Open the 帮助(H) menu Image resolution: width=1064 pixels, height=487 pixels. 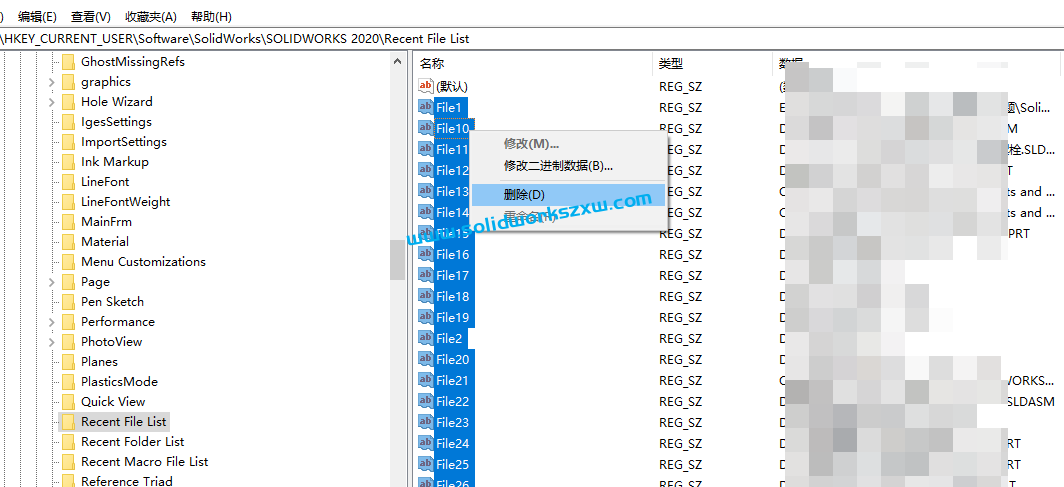pos(211,16)
